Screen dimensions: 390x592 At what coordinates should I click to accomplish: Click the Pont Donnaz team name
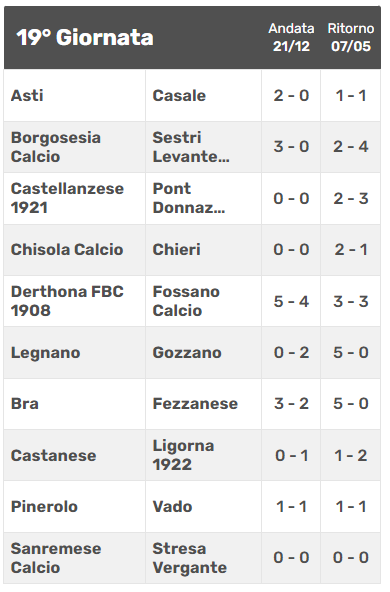click(x=189, y=199)
